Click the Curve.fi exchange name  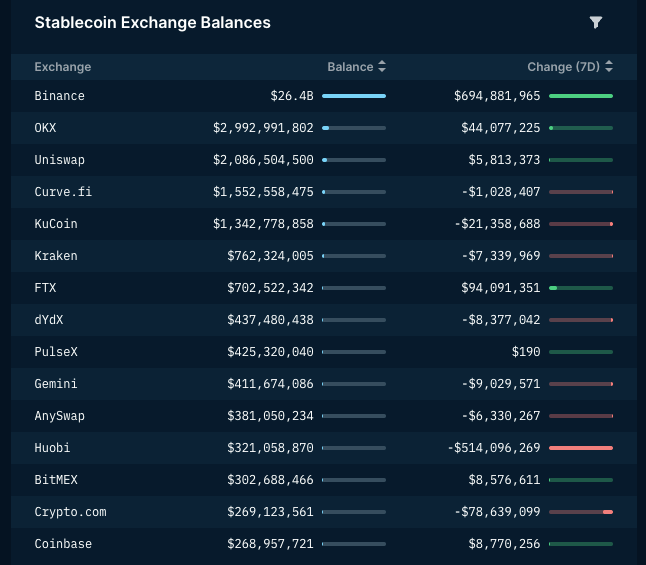[x=62, y=192]
